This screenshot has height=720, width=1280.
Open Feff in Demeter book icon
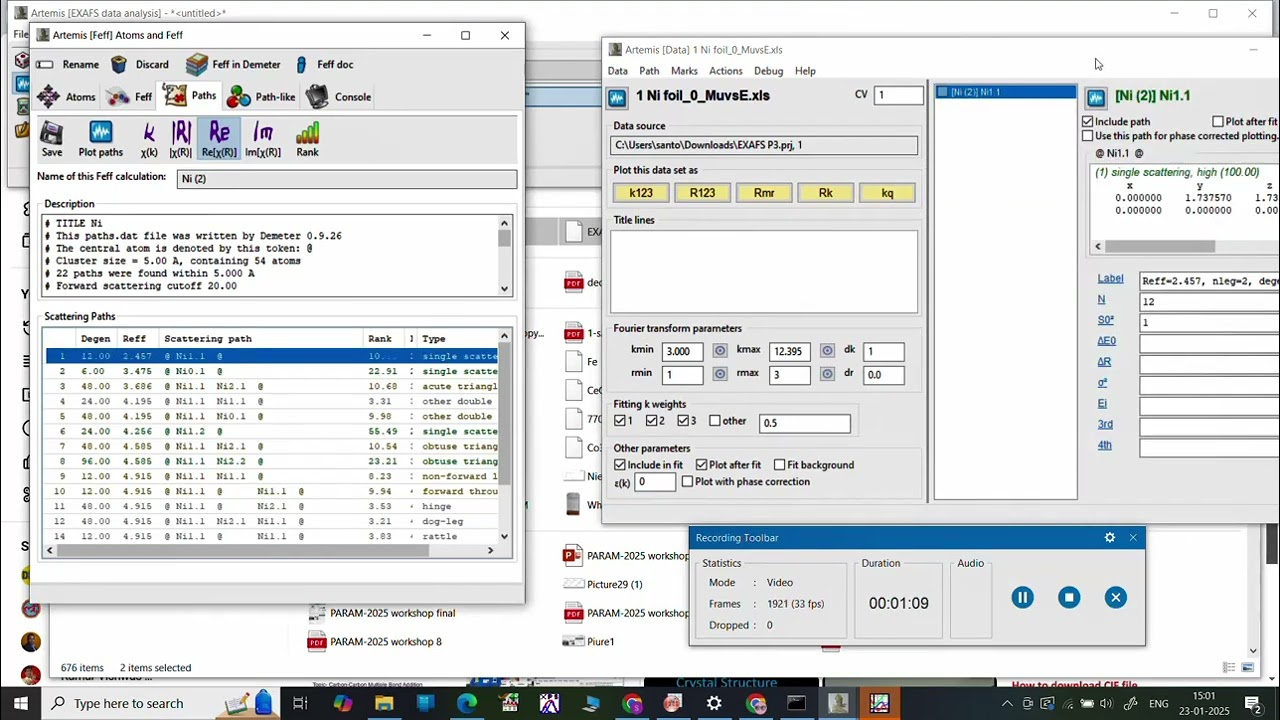[x=196, y=64]
